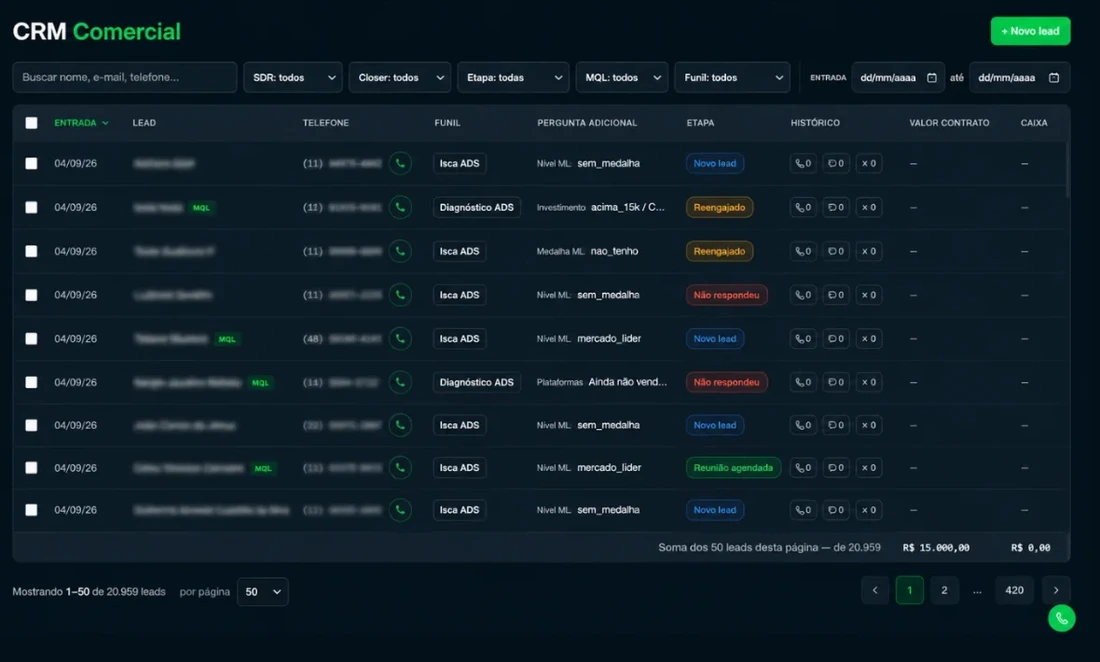Click ×0 counter in nao_tenho row

pyautogui.click(x=868, y=251)
